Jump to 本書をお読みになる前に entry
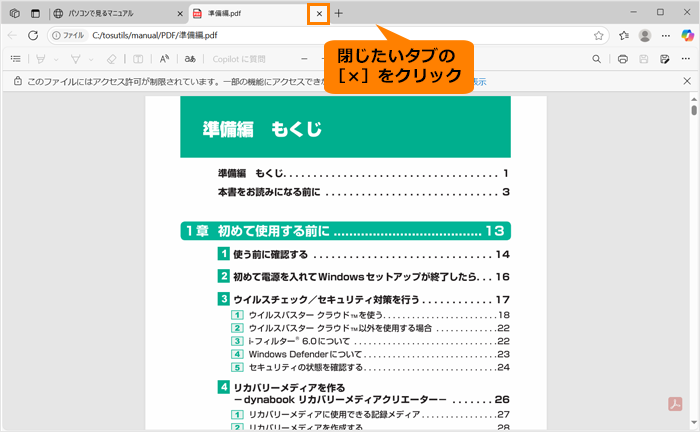This screenshot has width=700, height=432. [x=363, y=192]
